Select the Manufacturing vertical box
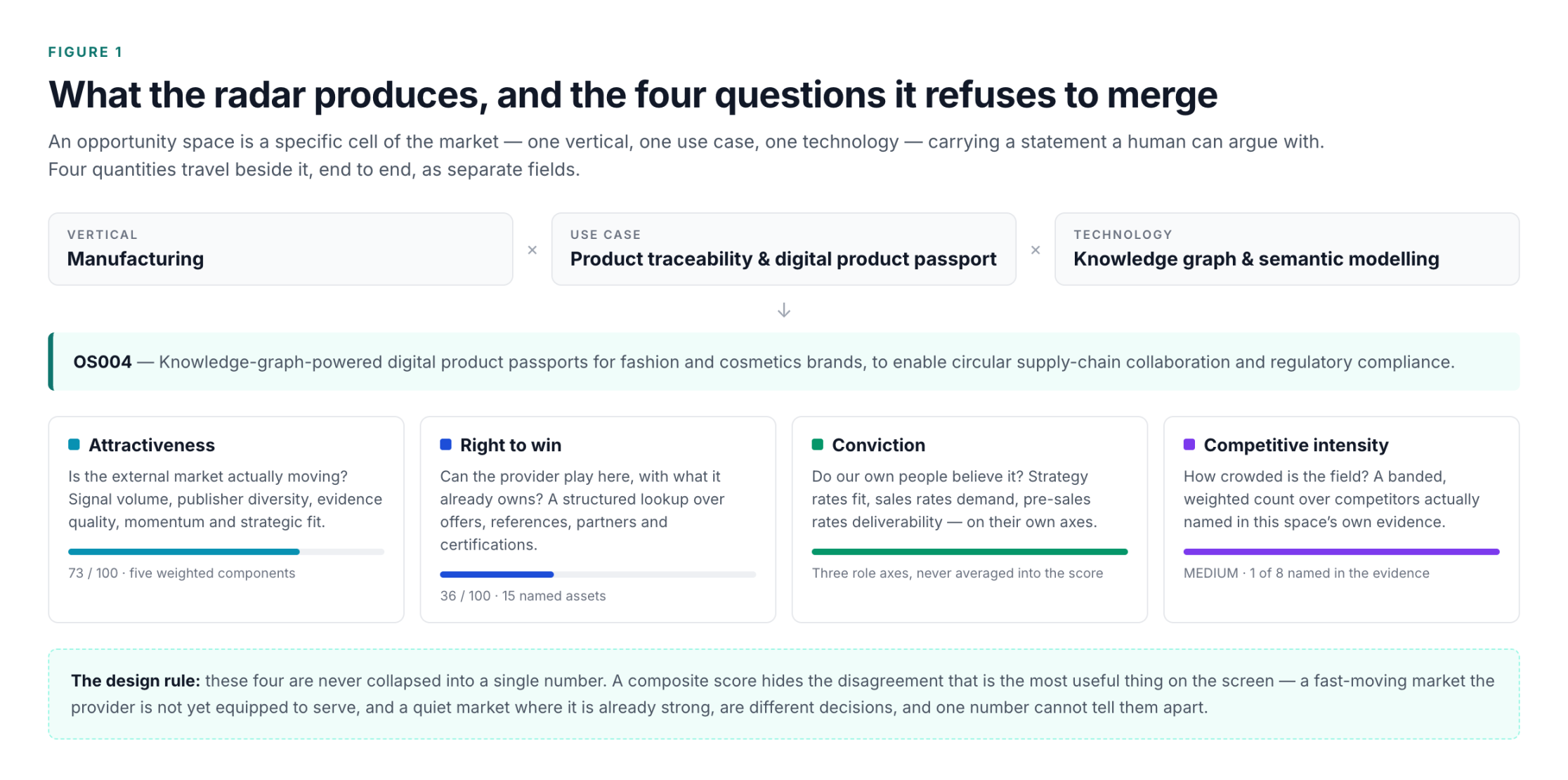The image size is (1568, 780). tap(280, 249)
